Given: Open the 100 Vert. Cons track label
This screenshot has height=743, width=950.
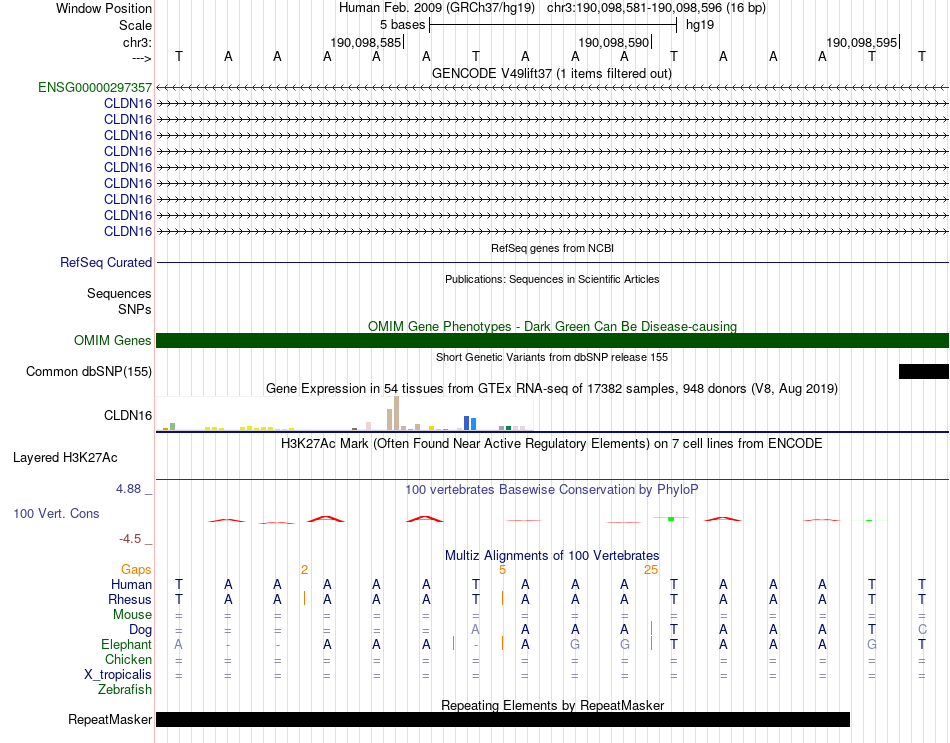Looking at the screenshot, I should click(56, 513).
